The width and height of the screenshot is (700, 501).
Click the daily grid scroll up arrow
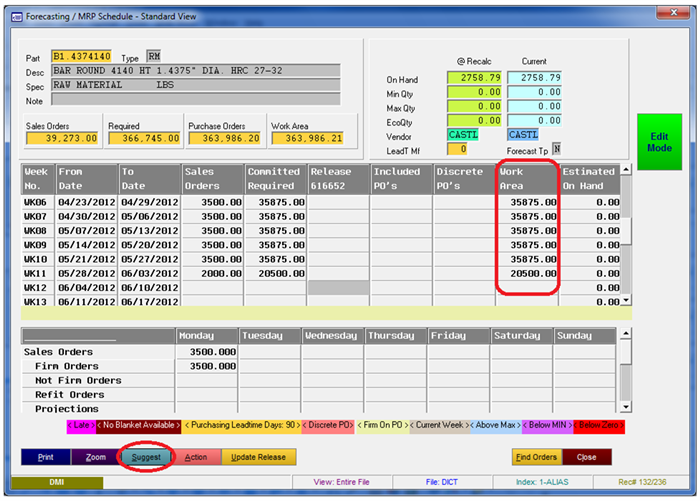626,334
